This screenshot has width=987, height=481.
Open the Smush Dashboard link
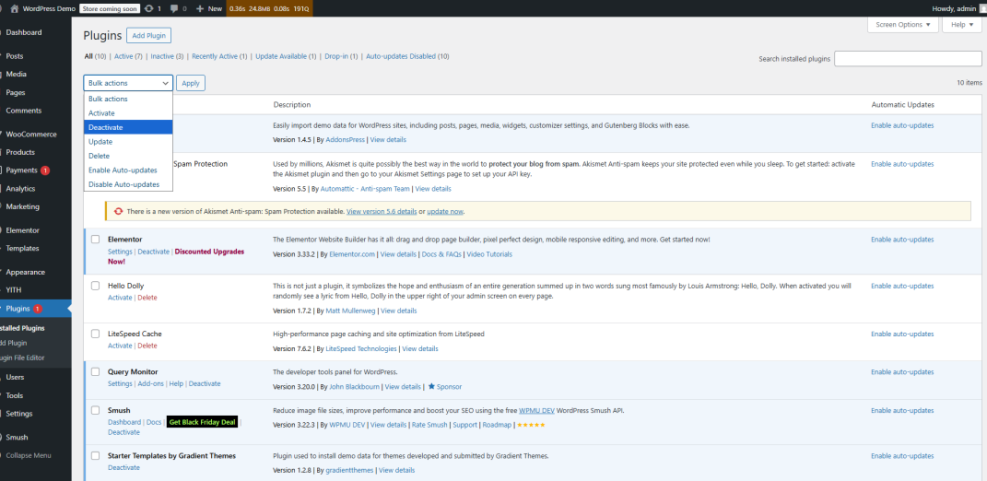click(x=124, y=422)
